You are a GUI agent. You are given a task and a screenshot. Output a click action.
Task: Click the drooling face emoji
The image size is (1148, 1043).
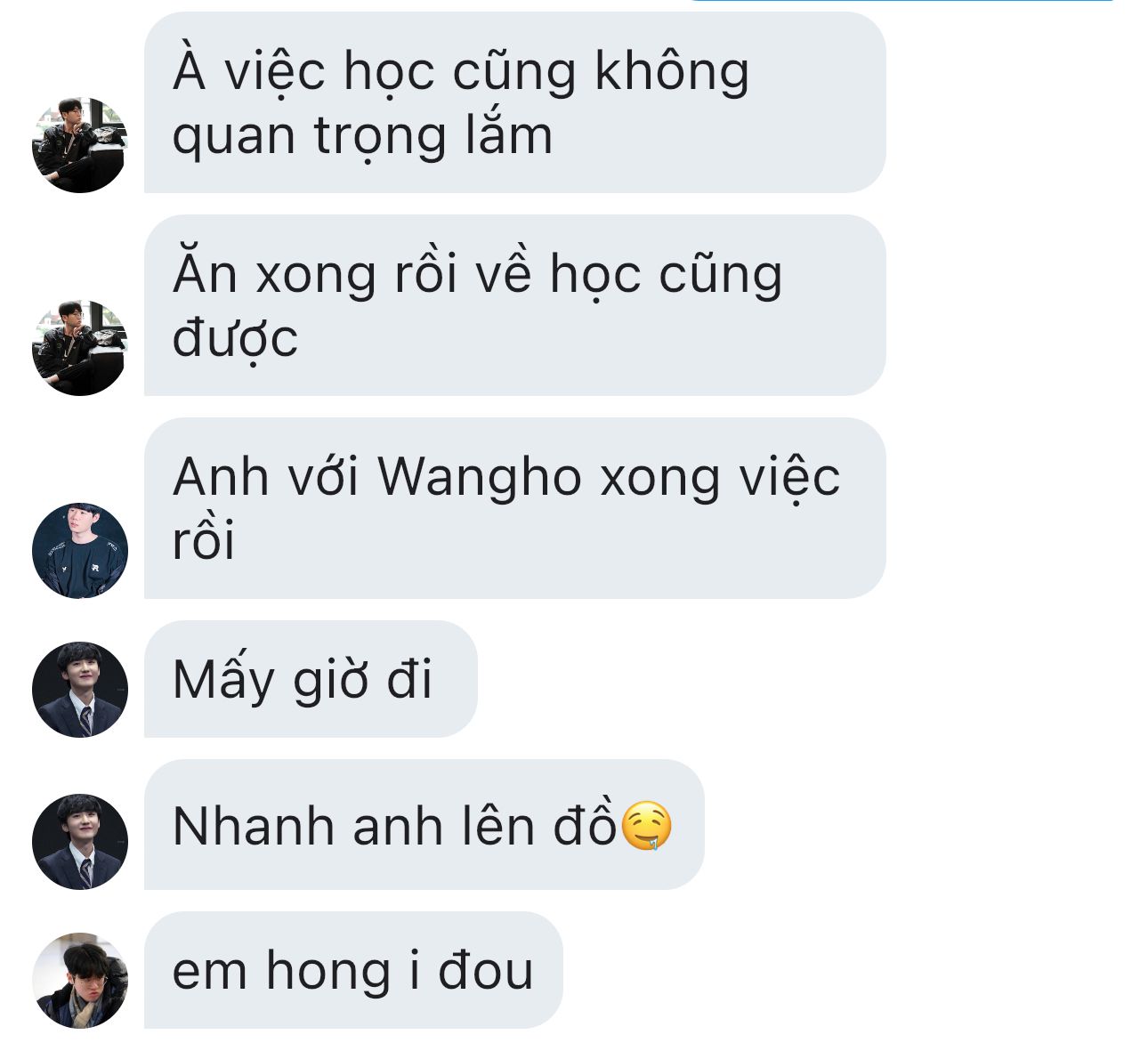[646, 826]
